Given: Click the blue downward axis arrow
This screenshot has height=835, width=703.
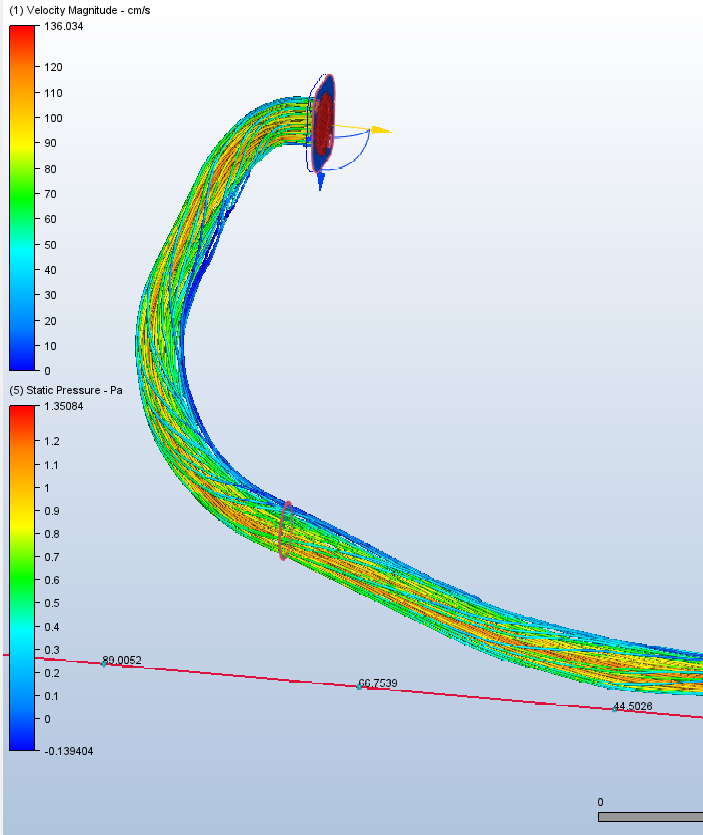Looking at the screenshot, I should tap(321, 182).
